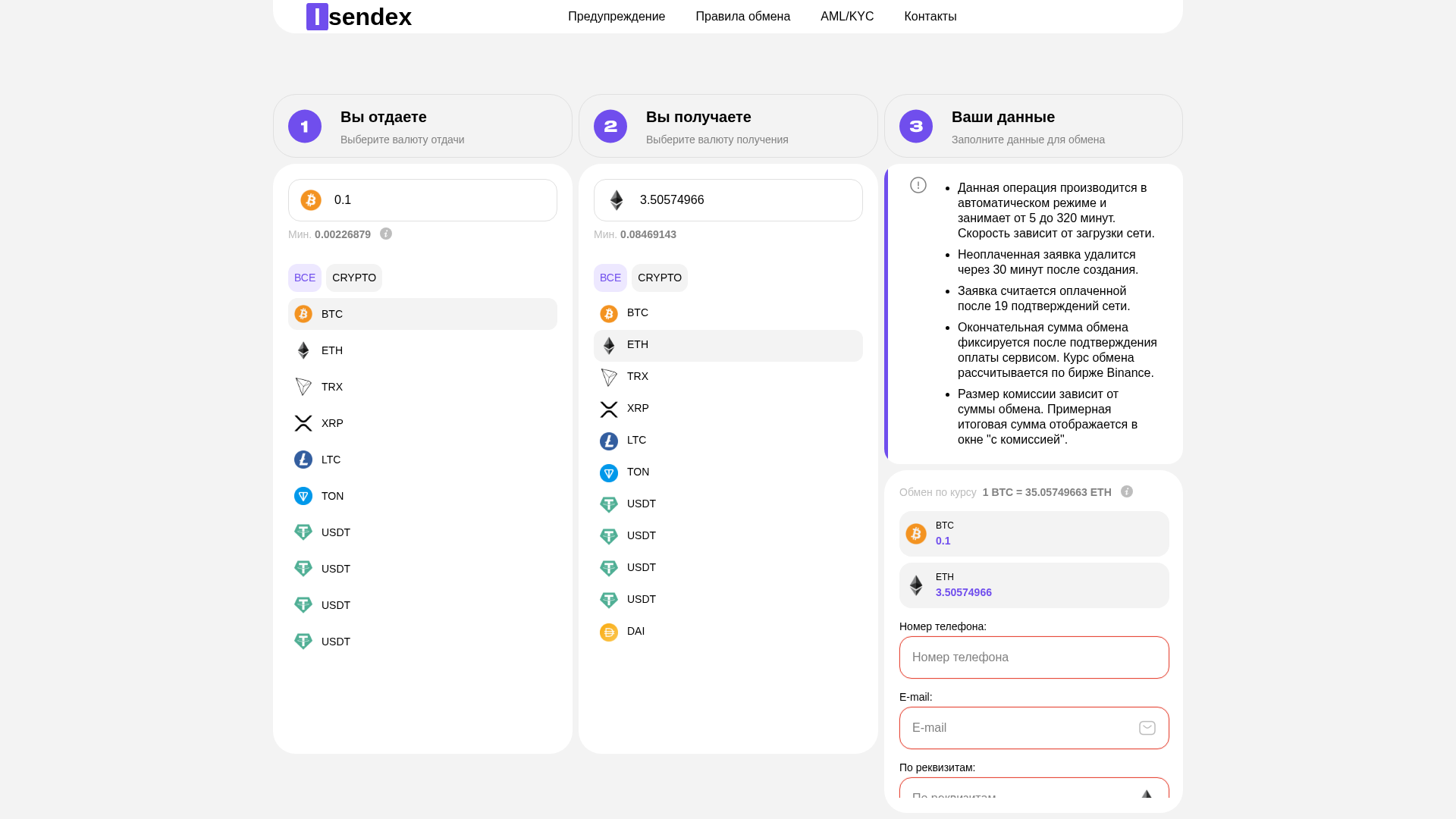Viewport: 1456px width, 819px height.
Task: Click the Bitcoin icon in give amount field
Action: 311,200
